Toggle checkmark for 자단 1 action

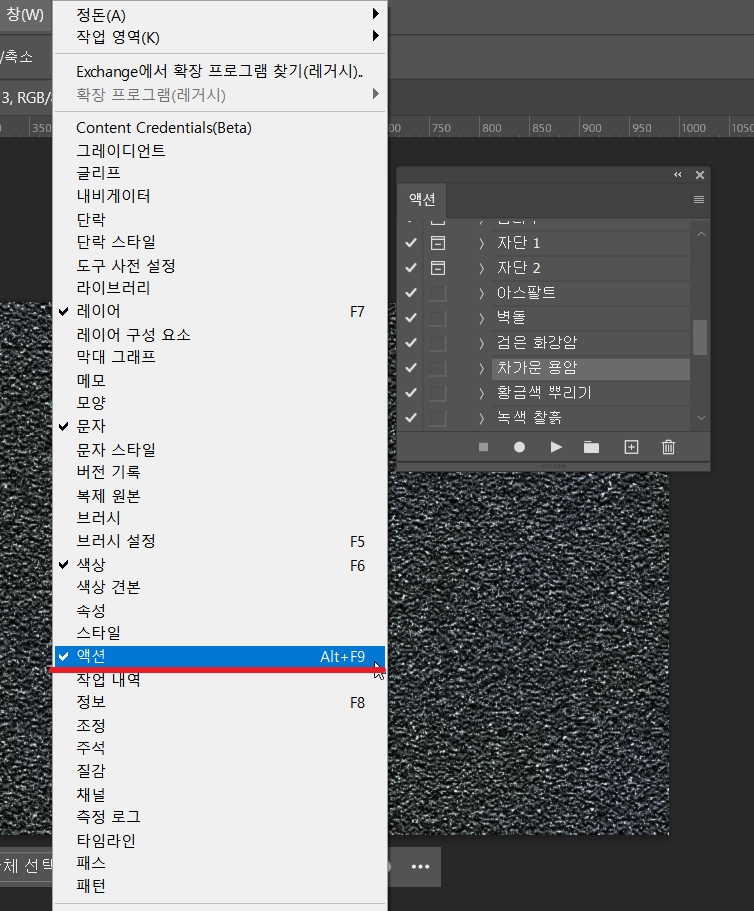click(411, 243)
